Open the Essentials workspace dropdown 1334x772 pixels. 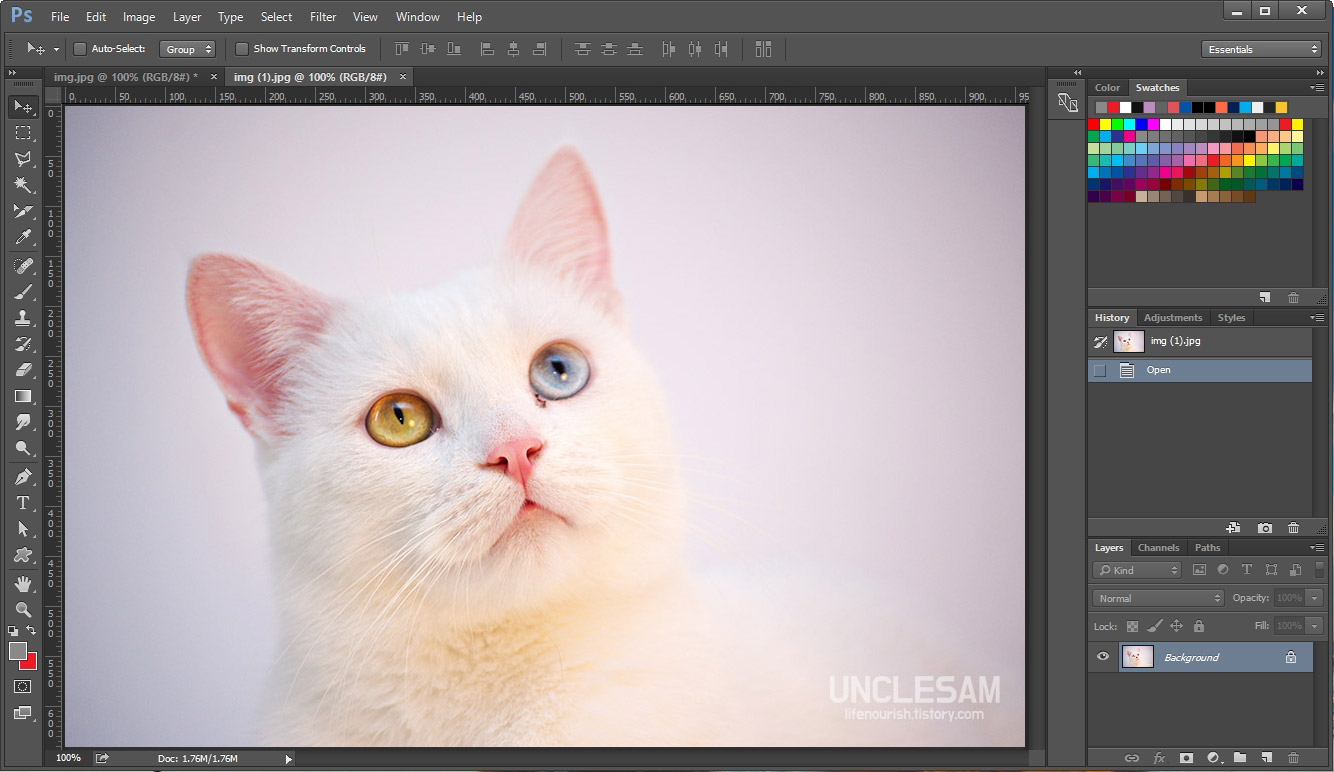pyautogui.click(x=1261, y=49)
